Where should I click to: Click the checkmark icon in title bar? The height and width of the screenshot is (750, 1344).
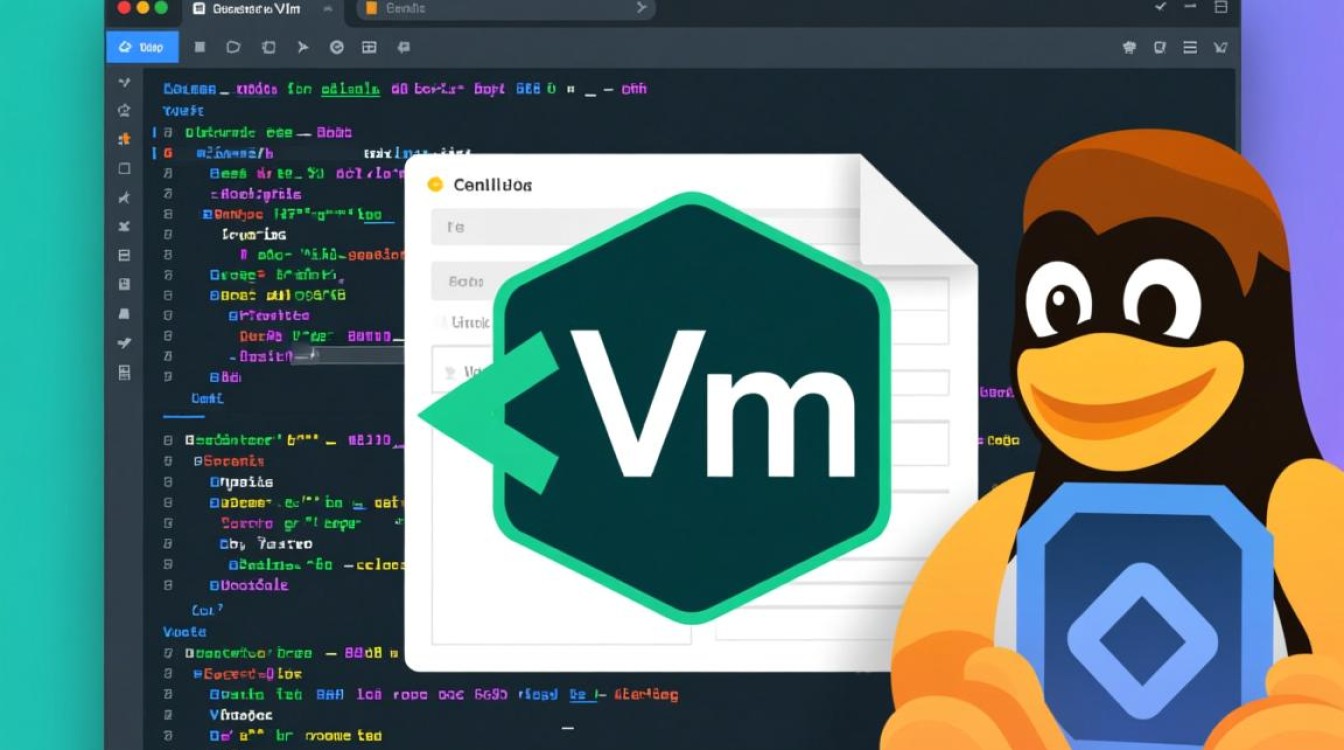click(1160, 7)
